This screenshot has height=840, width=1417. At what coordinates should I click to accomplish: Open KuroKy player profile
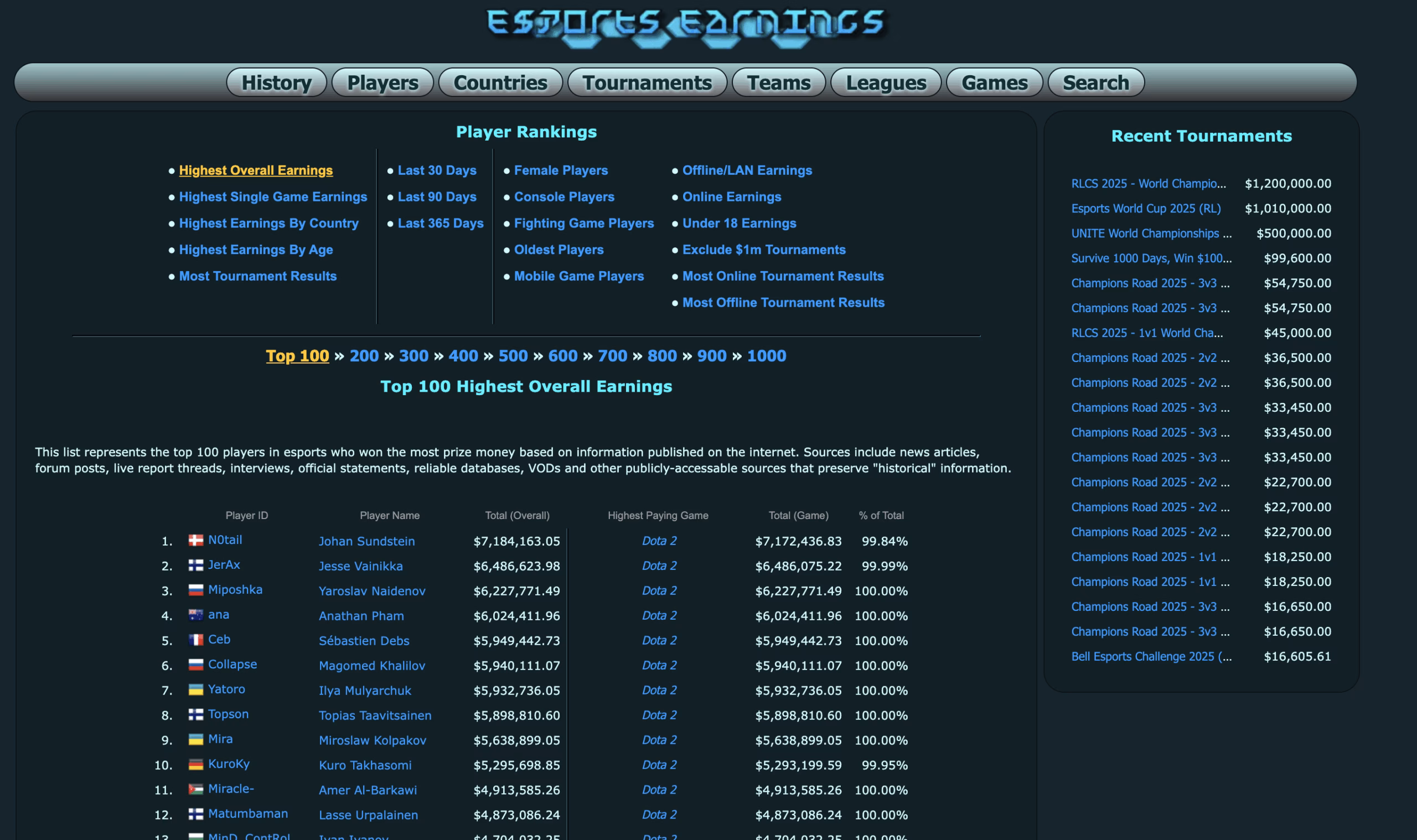(229, 764)
